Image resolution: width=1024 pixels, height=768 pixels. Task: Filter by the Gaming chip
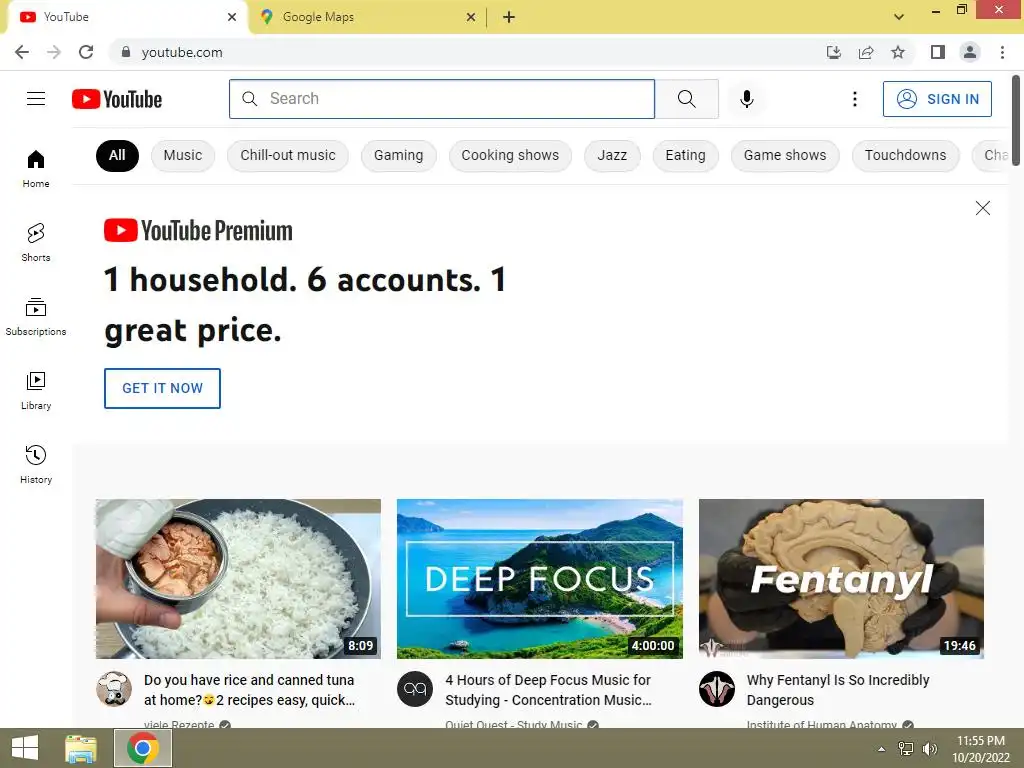coord(398,155)
